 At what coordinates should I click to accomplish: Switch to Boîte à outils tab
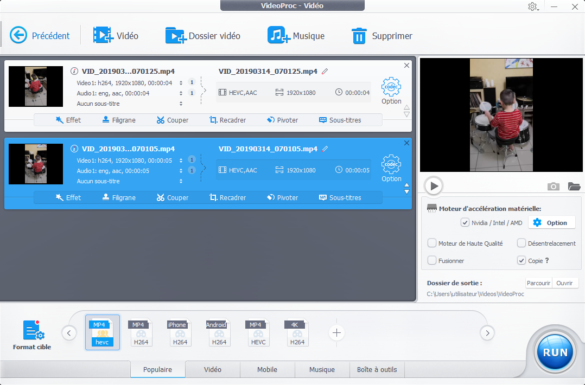[377, 369]
